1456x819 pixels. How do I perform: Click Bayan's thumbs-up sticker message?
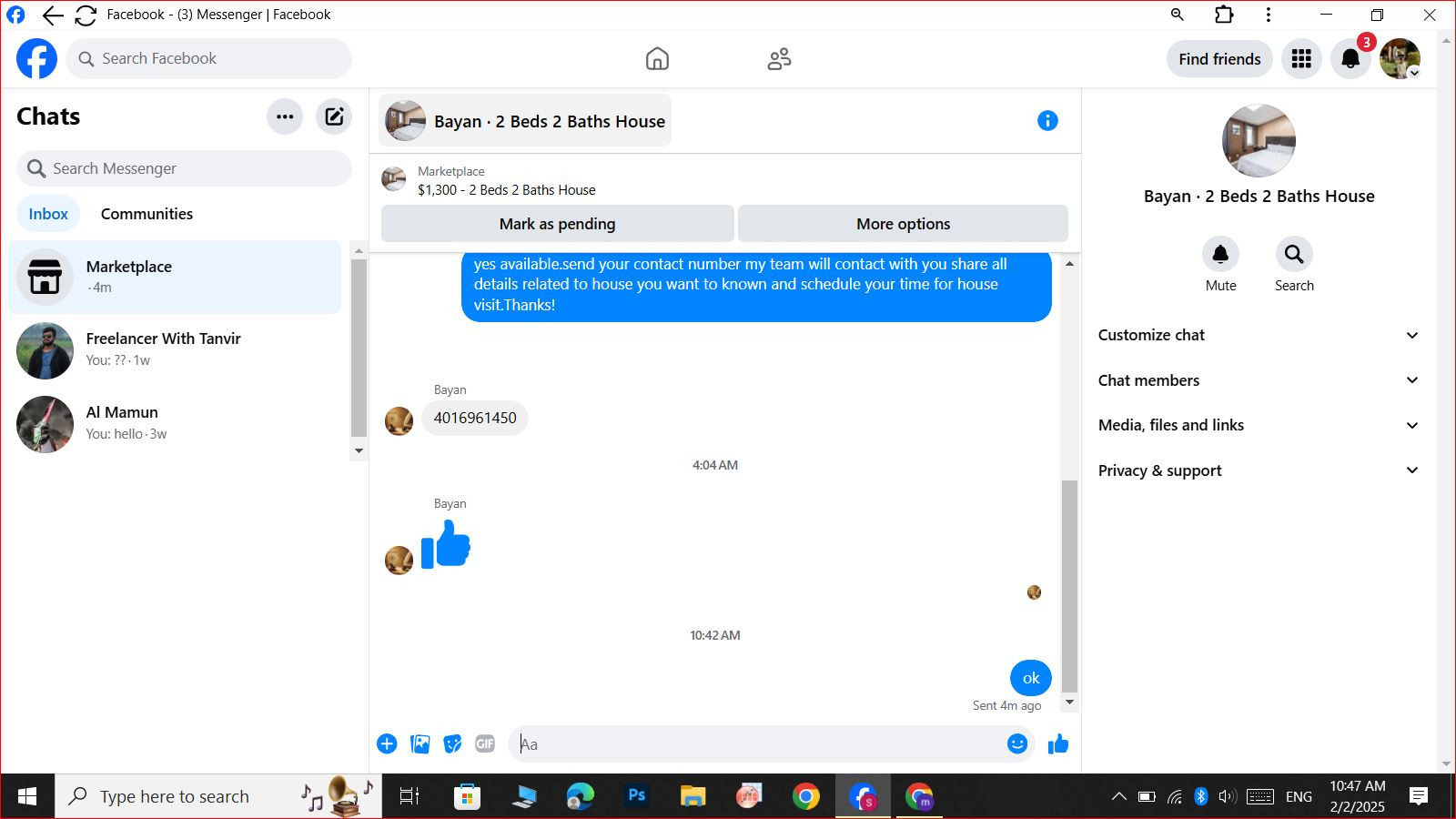(446, 544)
